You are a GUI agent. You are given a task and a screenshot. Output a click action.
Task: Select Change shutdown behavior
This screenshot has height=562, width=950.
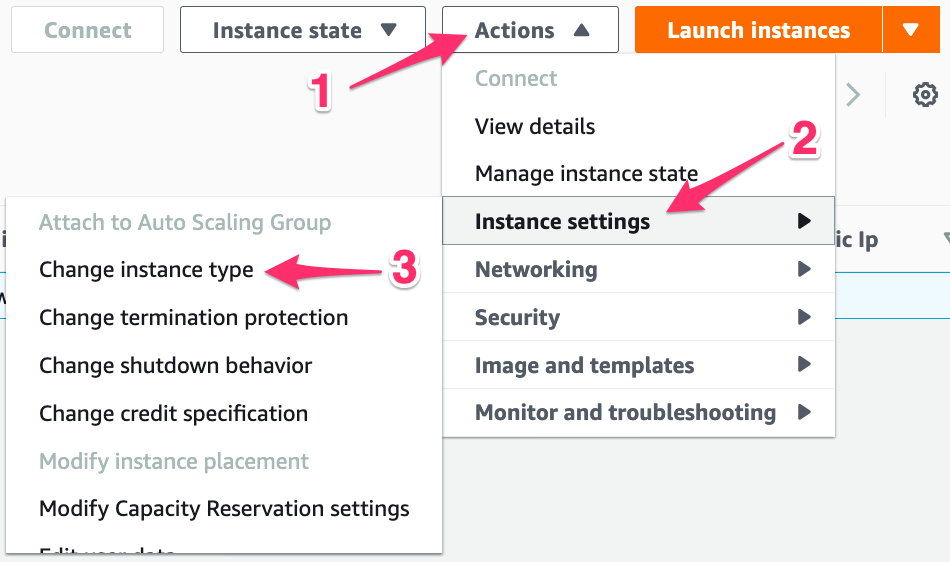176,366
